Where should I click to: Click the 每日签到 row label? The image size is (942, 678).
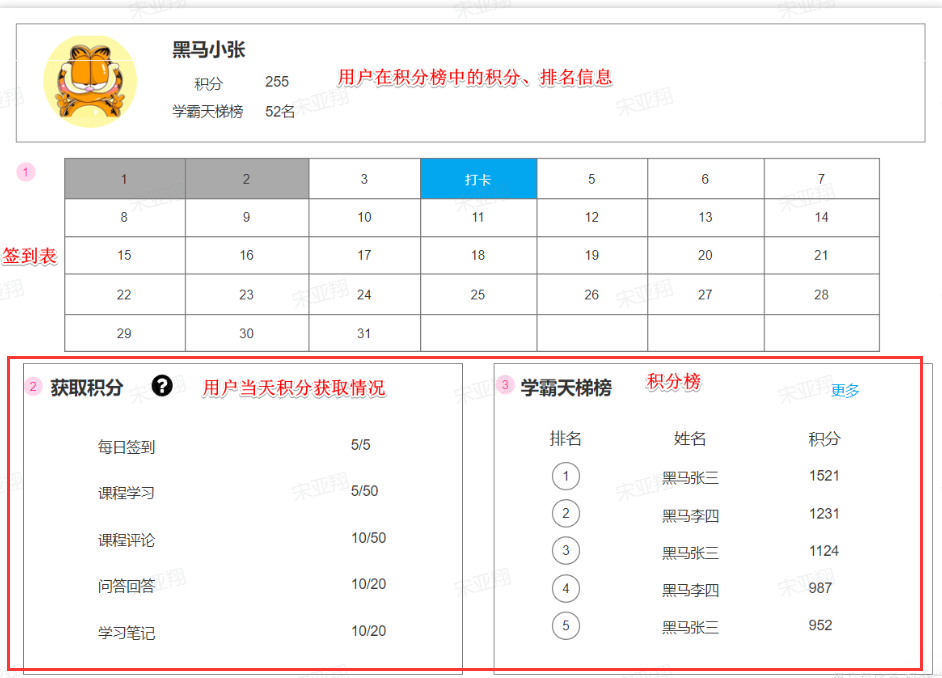click(126, 447)
